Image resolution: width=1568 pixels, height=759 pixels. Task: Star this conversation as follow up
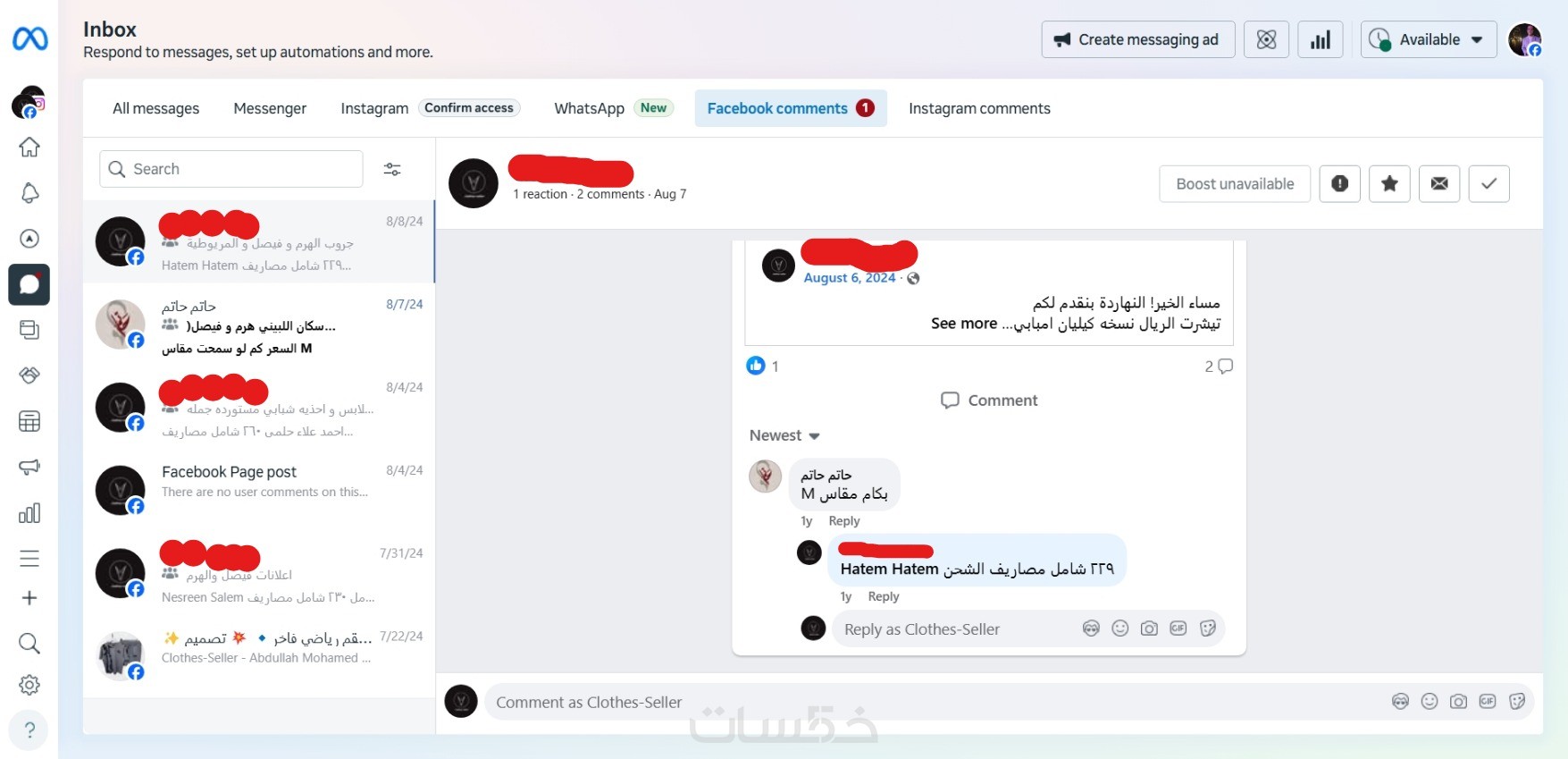click(1389, 183)
